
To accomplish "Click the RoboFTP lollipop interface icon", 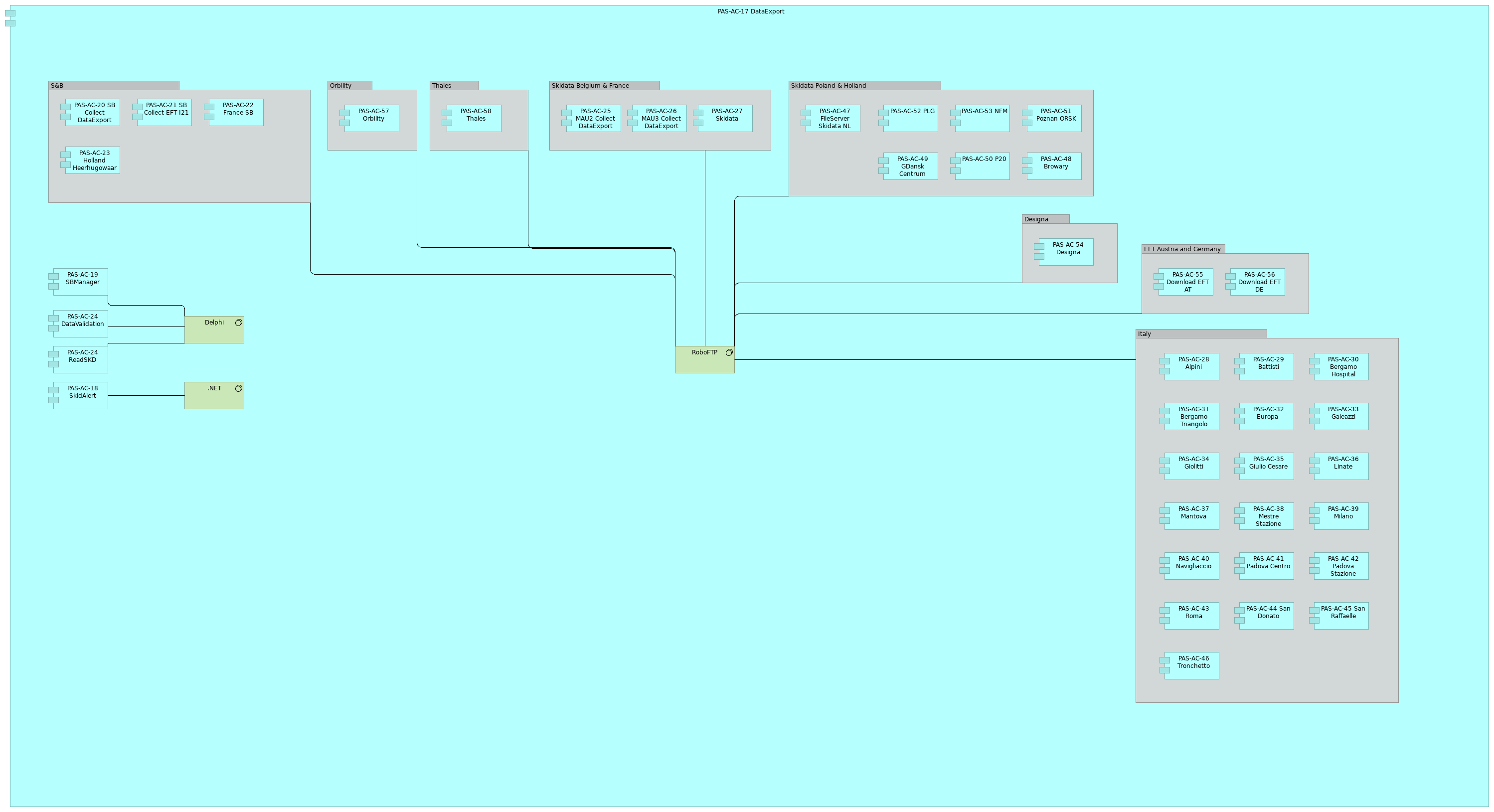I will (730, 352).
